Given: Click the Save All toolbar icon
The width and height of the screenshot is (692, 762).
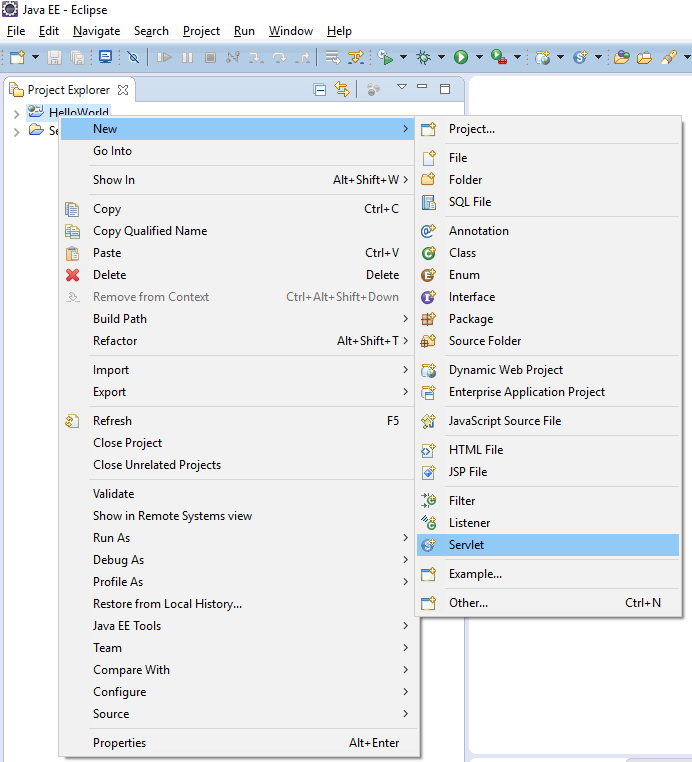Looking at the screenshot, I should 77,57.
